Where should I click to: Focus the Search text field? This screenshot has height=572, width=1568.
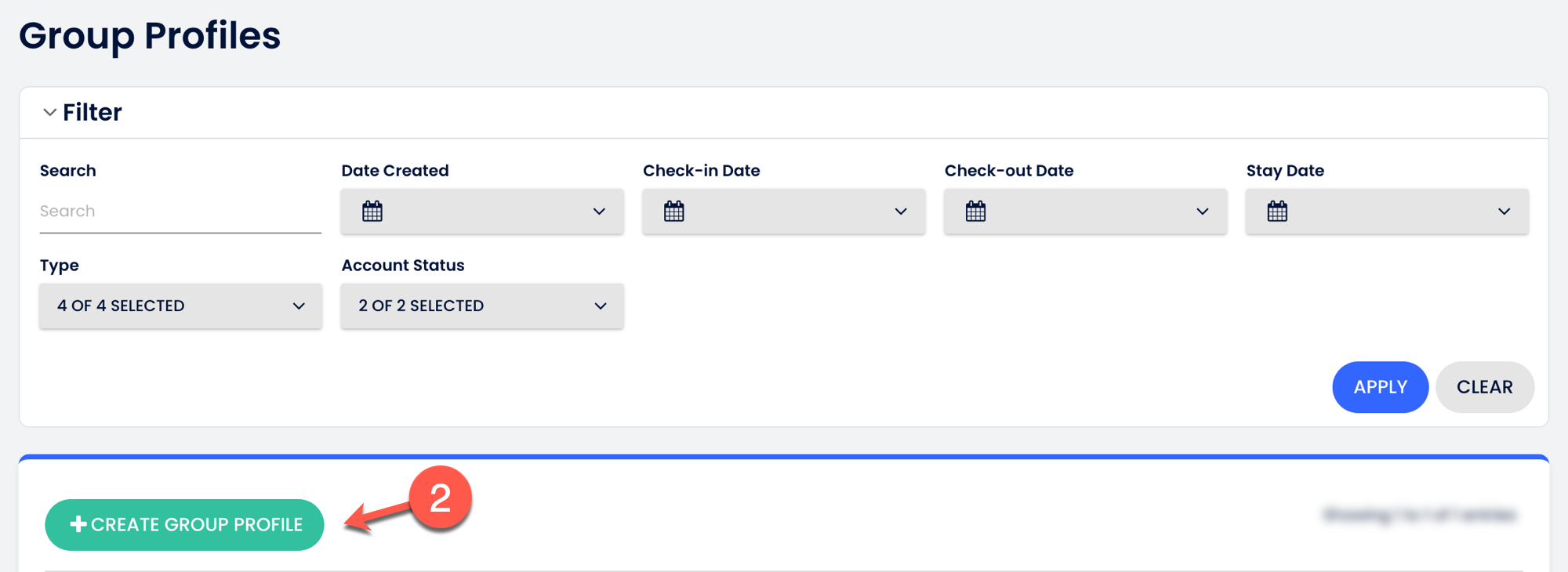pyautogui.click(x=180, y=212)
